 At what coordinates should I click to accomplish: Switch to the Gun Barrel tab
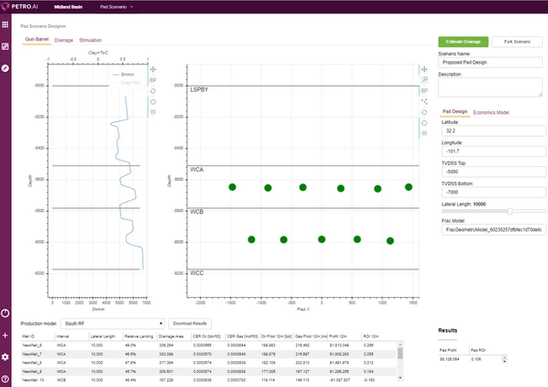[37, 39]
